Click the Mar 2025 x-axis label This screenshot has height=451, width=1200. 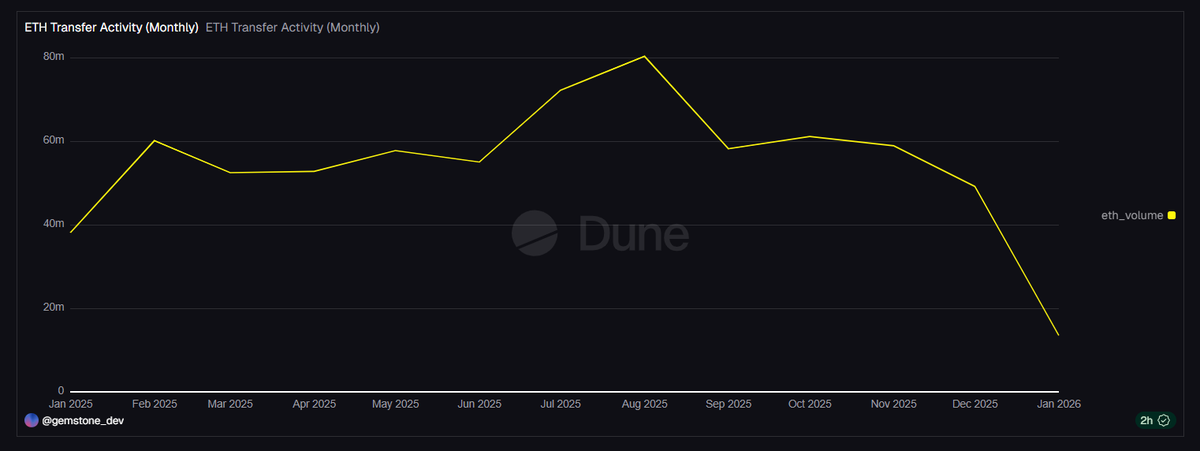230,404
